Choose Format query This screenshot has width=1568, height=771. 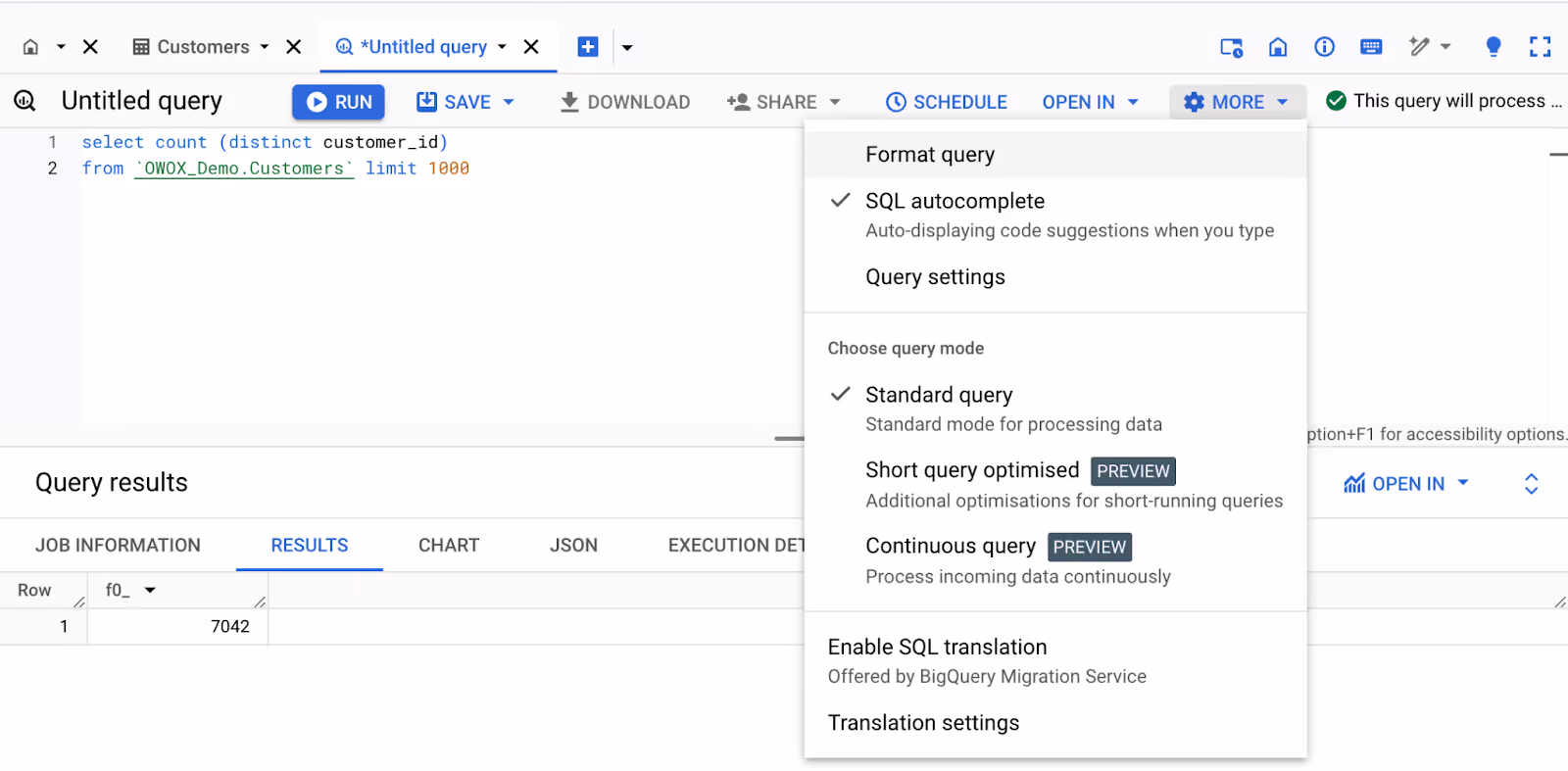pos(1055,155)
